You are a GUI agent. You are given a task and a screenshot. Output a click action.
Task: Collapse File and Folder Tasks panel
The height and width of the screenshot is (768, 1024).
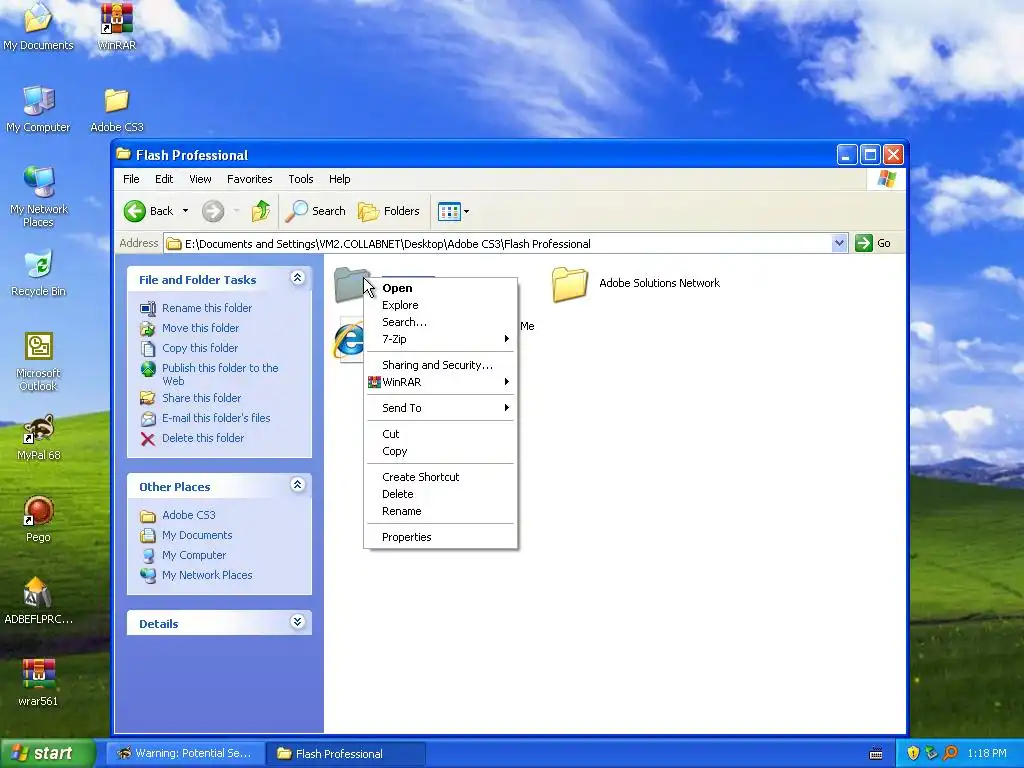click(x=297, y=278)
